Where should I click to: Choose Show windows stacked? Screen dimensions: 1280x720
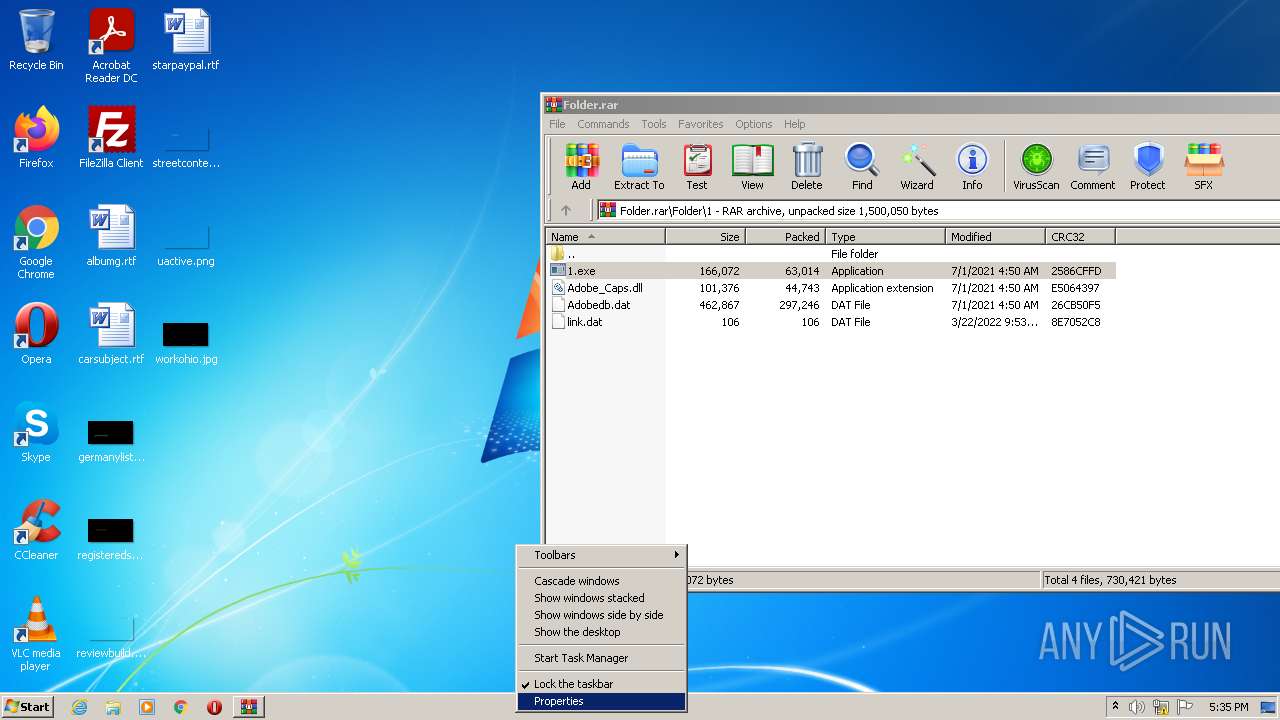601,598
